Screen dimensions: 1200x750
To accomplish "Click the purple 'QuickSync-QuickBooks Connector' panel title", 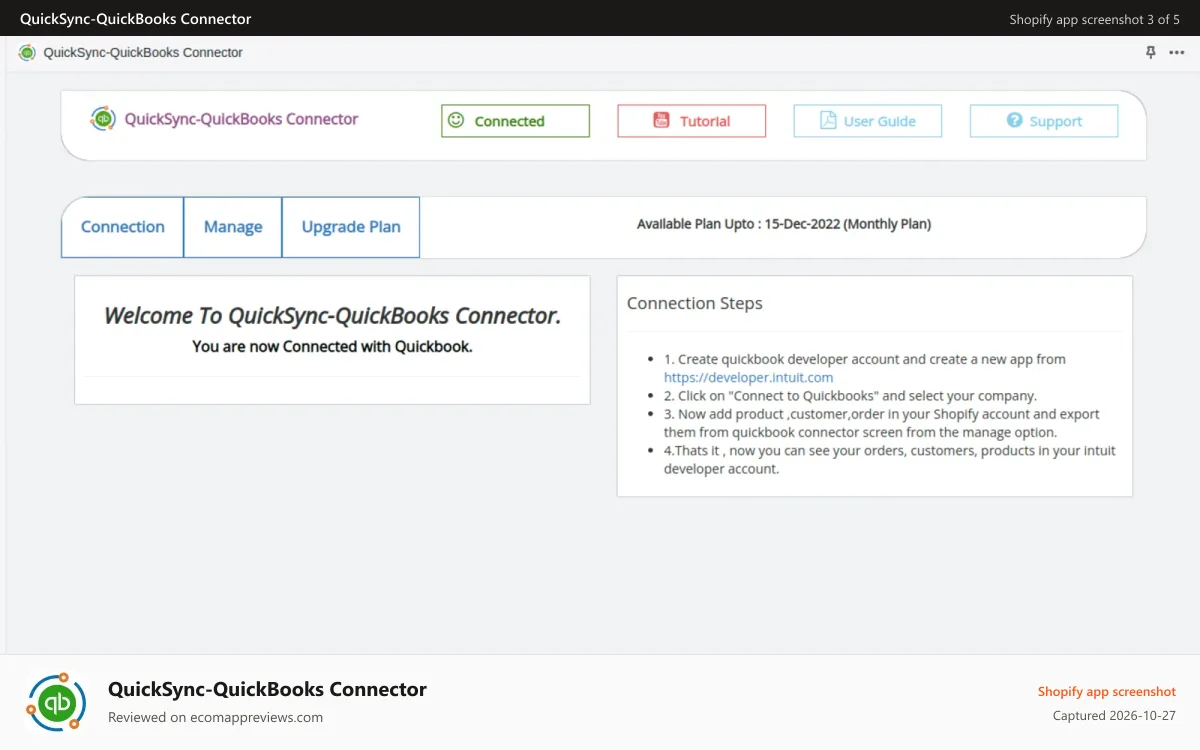I will click(x=241, y=119).
